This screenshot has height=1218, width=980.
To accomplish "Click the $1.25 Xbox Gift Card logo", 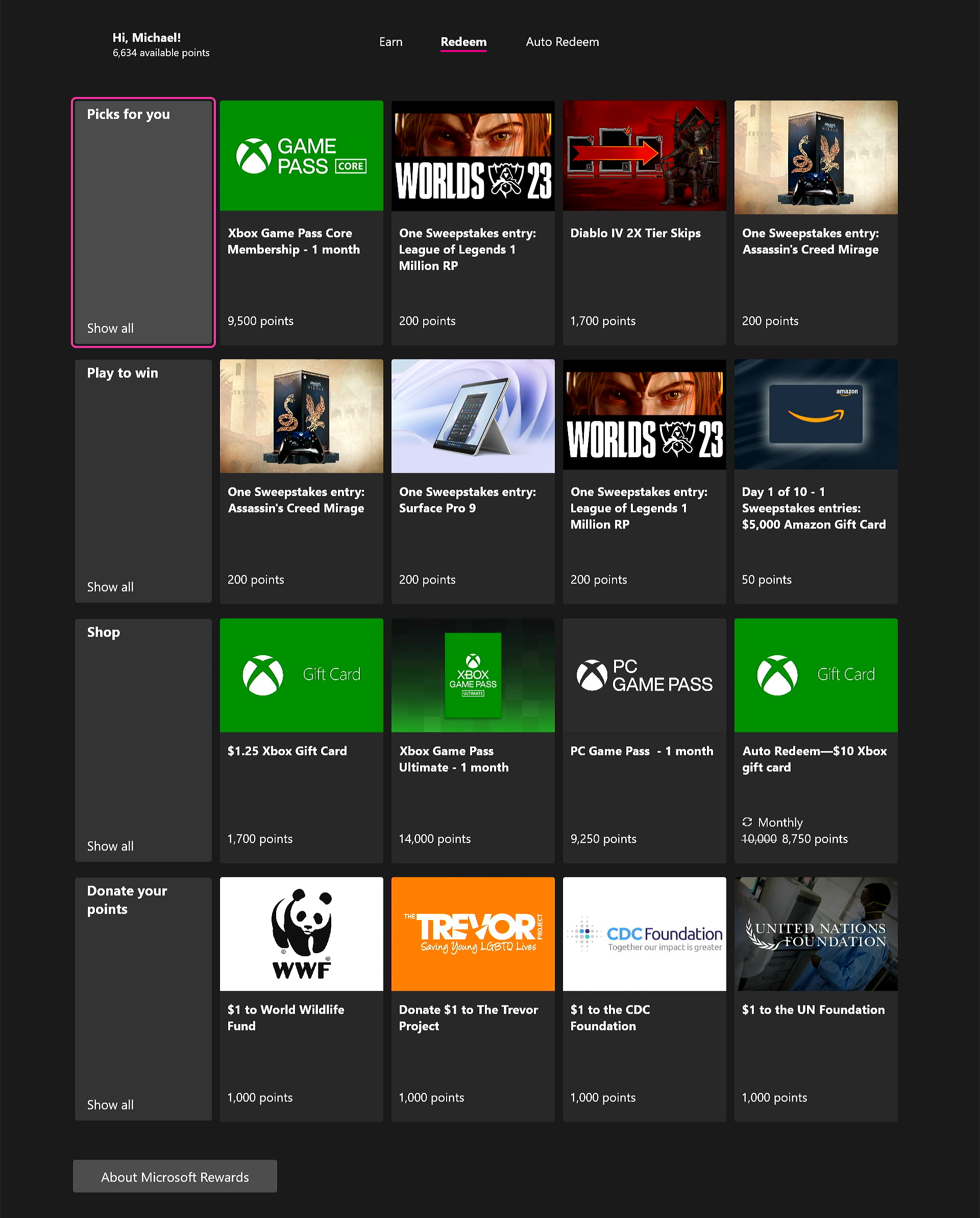I will [x=301, y=675].
